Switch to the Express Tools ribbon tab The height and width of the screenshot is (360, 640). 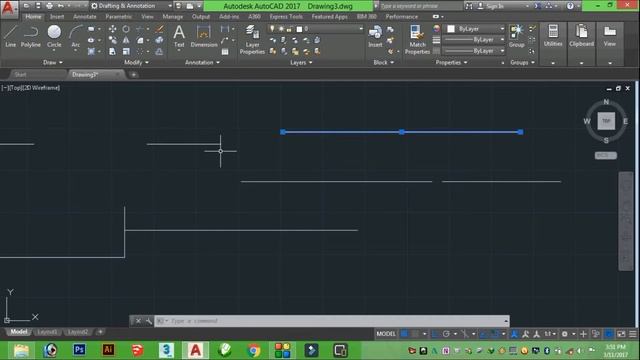coord(286,17)
